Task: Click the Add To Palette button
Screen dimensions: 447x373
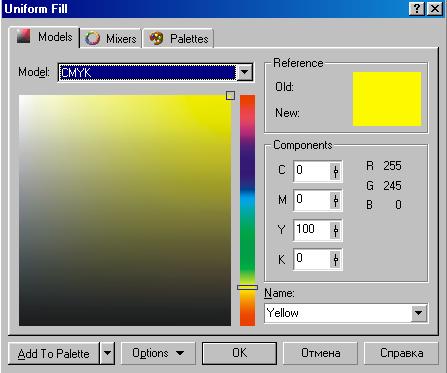Action: pyautogui.click(x=54, y=353)
